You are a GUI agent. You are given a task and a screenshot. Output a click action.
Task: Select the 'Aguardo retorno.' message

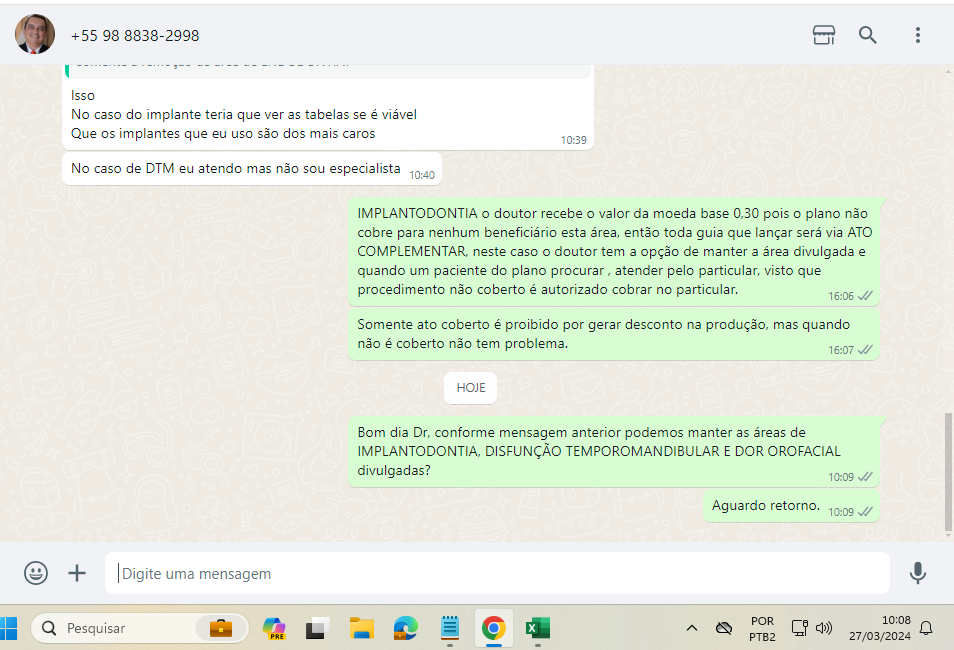792,506
